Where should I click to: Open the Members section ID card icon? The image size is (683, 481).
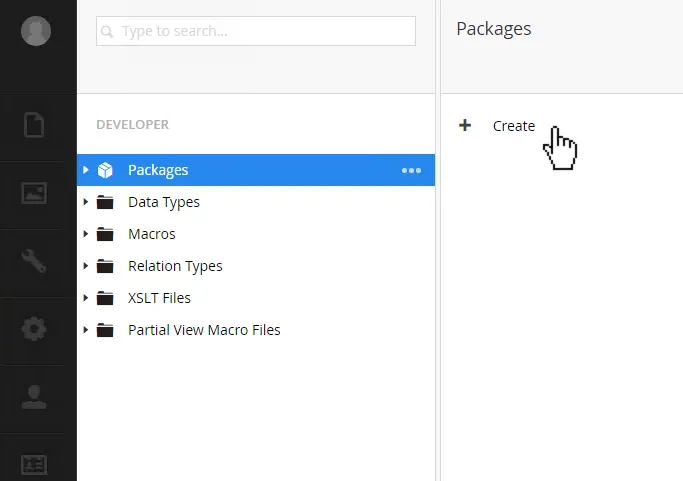(x=35, y=464)
